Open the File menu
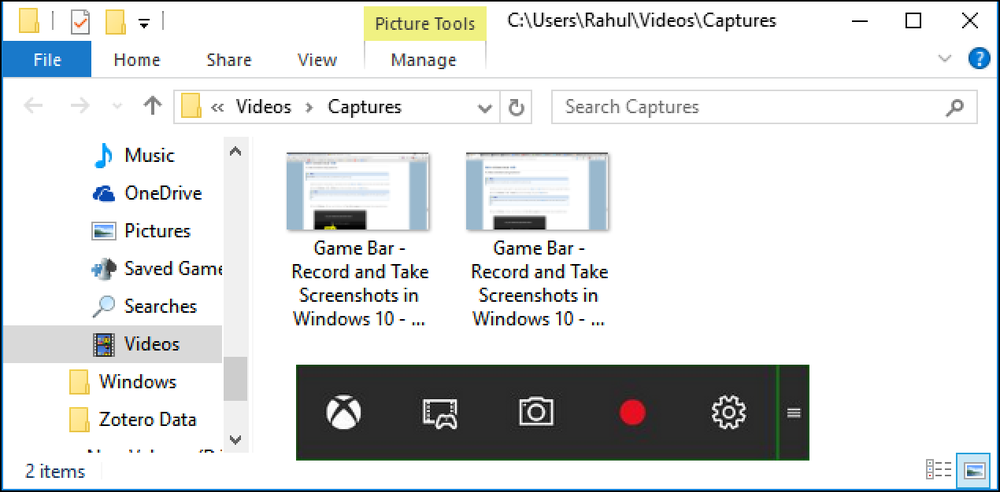The image size is (1000, 492). pyautogui.click(x=47, y=59)
